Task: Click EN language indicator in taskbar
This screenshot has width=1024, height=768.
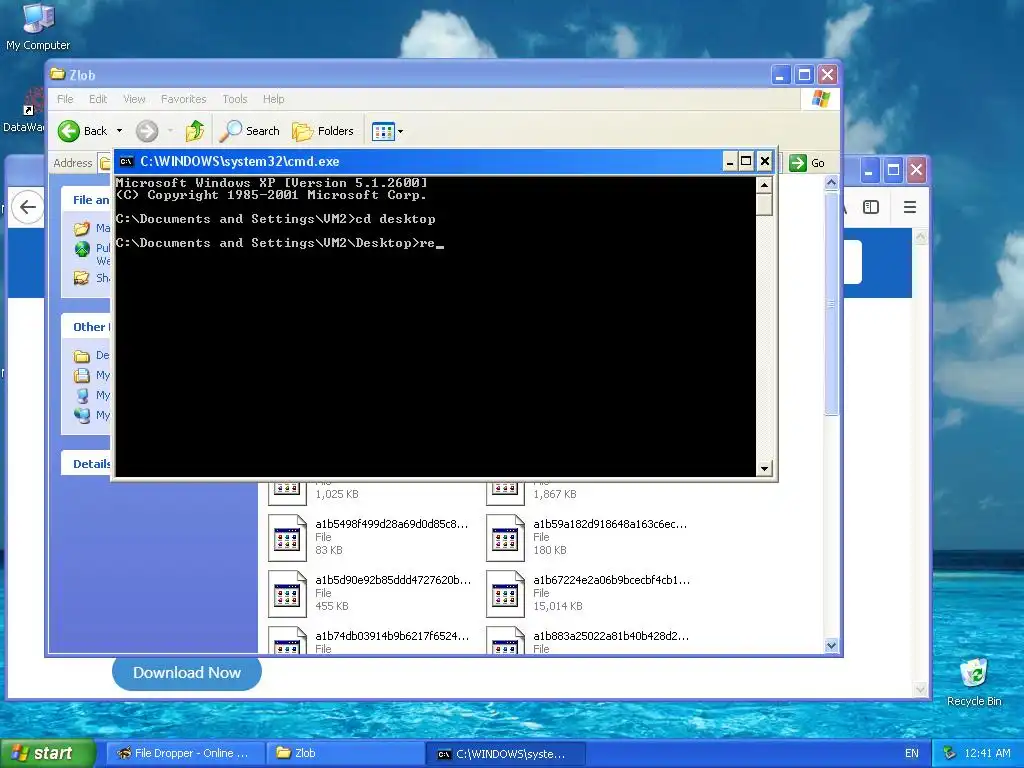Action: pos(912,754)
